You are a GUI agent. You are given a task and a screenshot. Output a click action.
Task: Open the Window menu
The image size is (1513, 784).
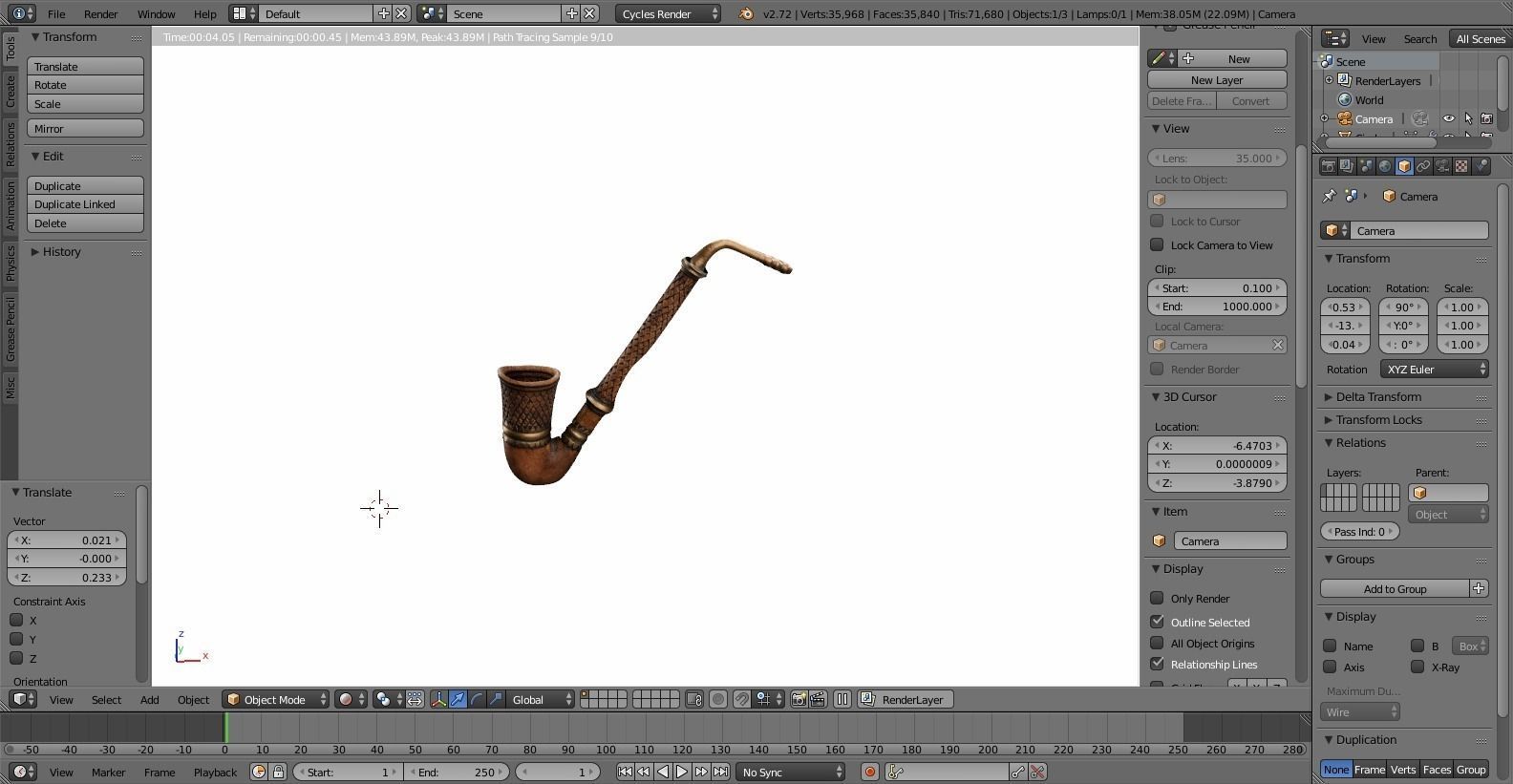pos(156,13)
